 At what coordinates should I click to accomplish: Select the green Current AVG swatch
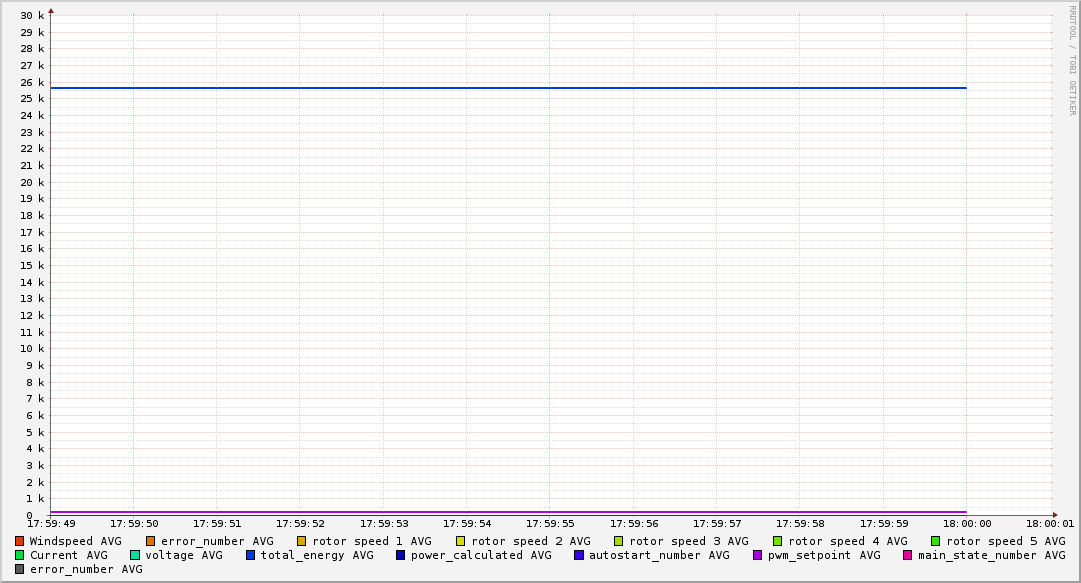(19, 555)
